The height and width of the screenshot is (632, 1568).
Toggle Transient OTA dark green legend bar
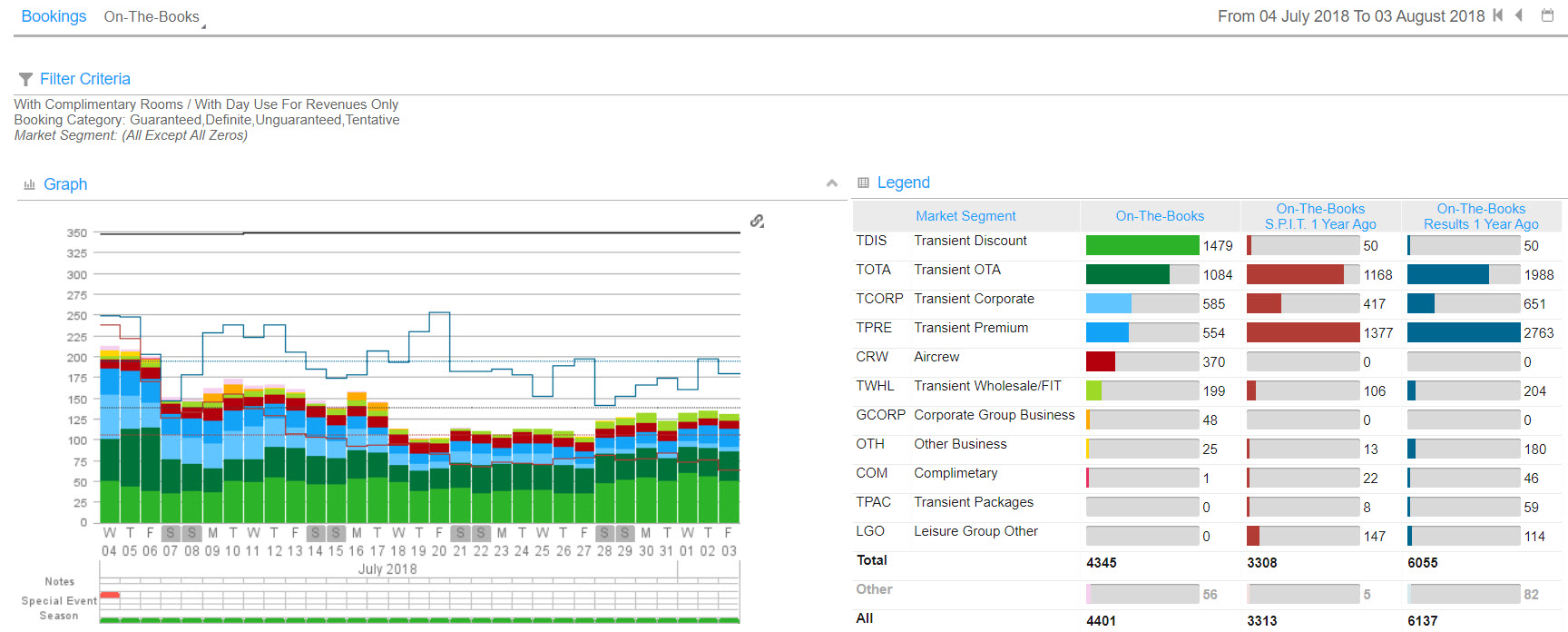1127,274
